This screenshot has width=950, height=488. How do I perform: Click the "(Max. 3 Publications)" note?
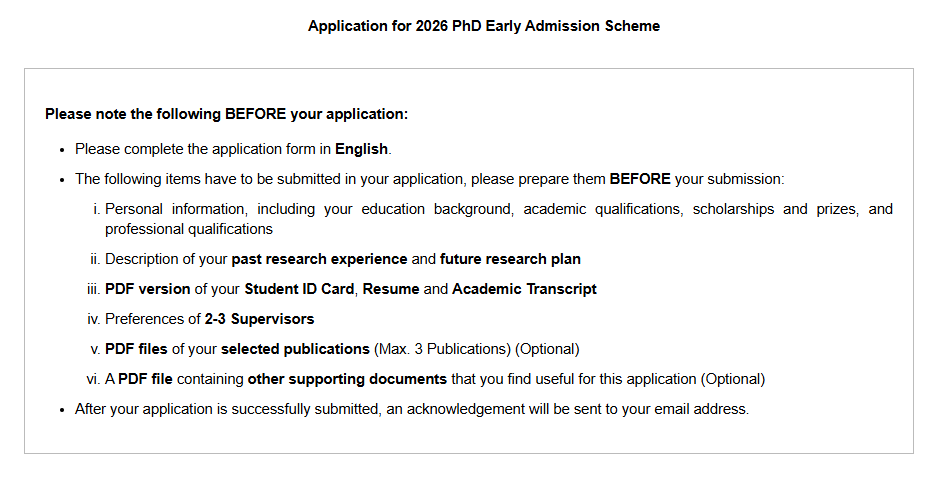(x=442, y=349)
